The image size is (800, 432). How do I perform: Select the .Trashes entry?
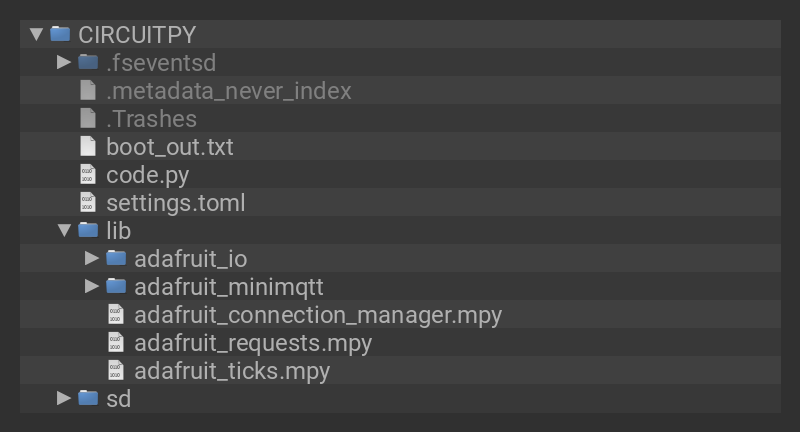coord(151,118)
